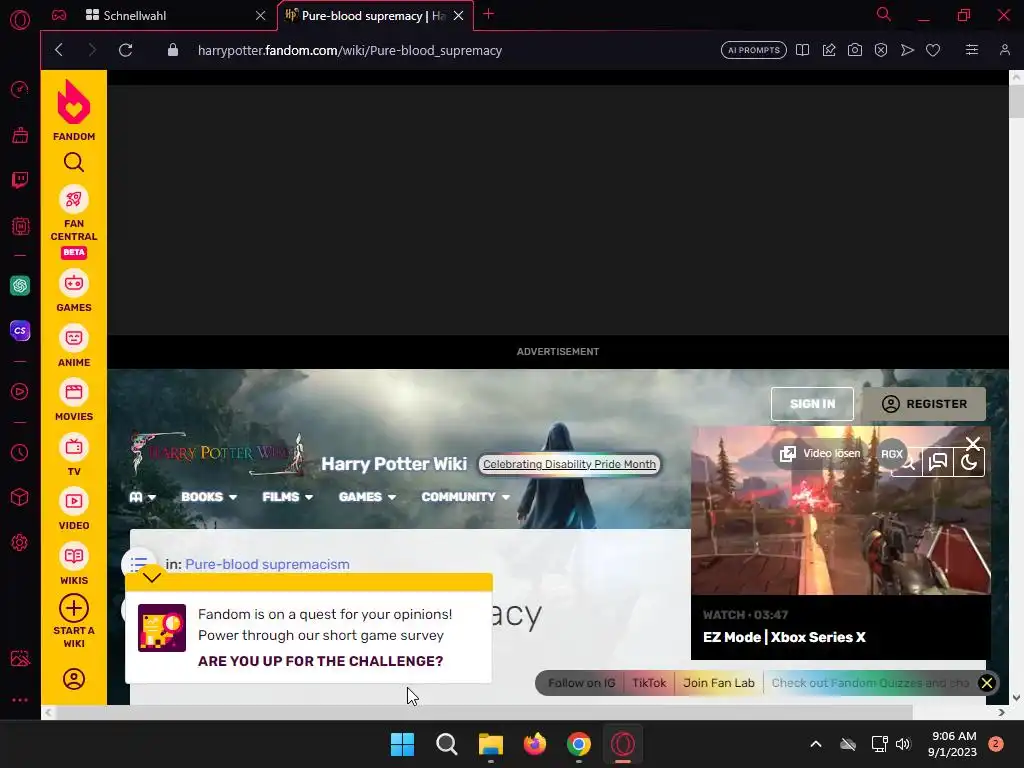Open File Explorer from taskbar
This screenshot has height=768, width=1024.
click(x=491, y=744)
